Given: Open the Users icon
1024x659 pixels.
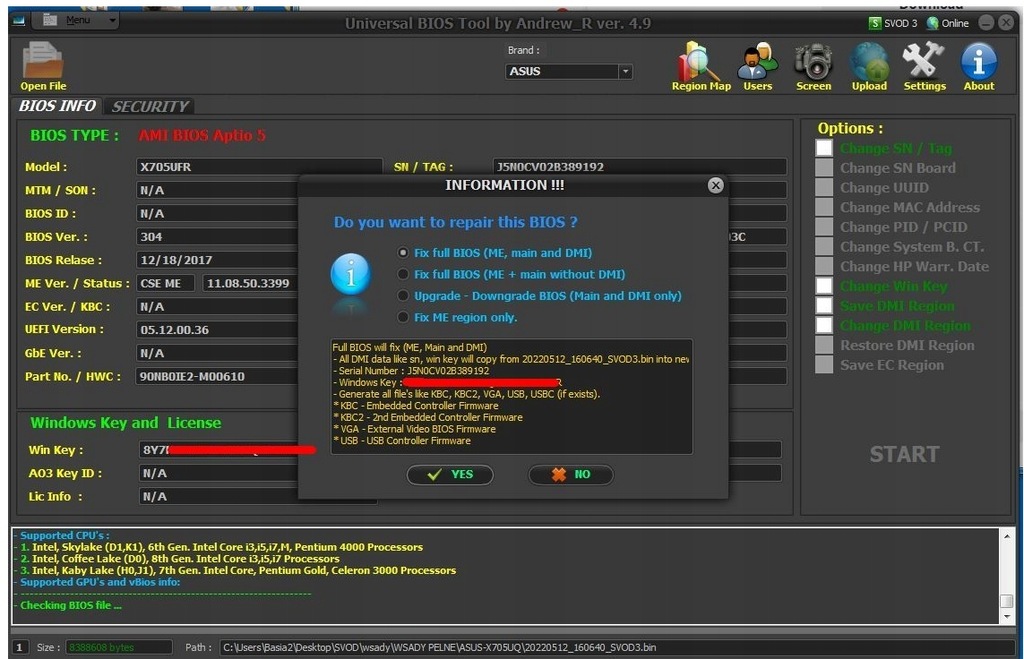Looking at the screenshot, I should (757, 62).
